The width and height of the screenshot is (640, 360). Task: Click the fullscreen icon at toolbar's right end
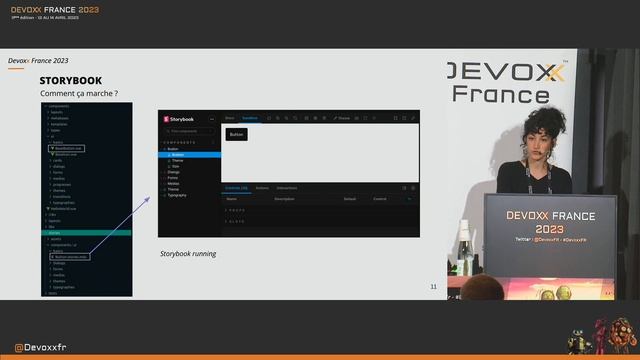coord(396,118)
